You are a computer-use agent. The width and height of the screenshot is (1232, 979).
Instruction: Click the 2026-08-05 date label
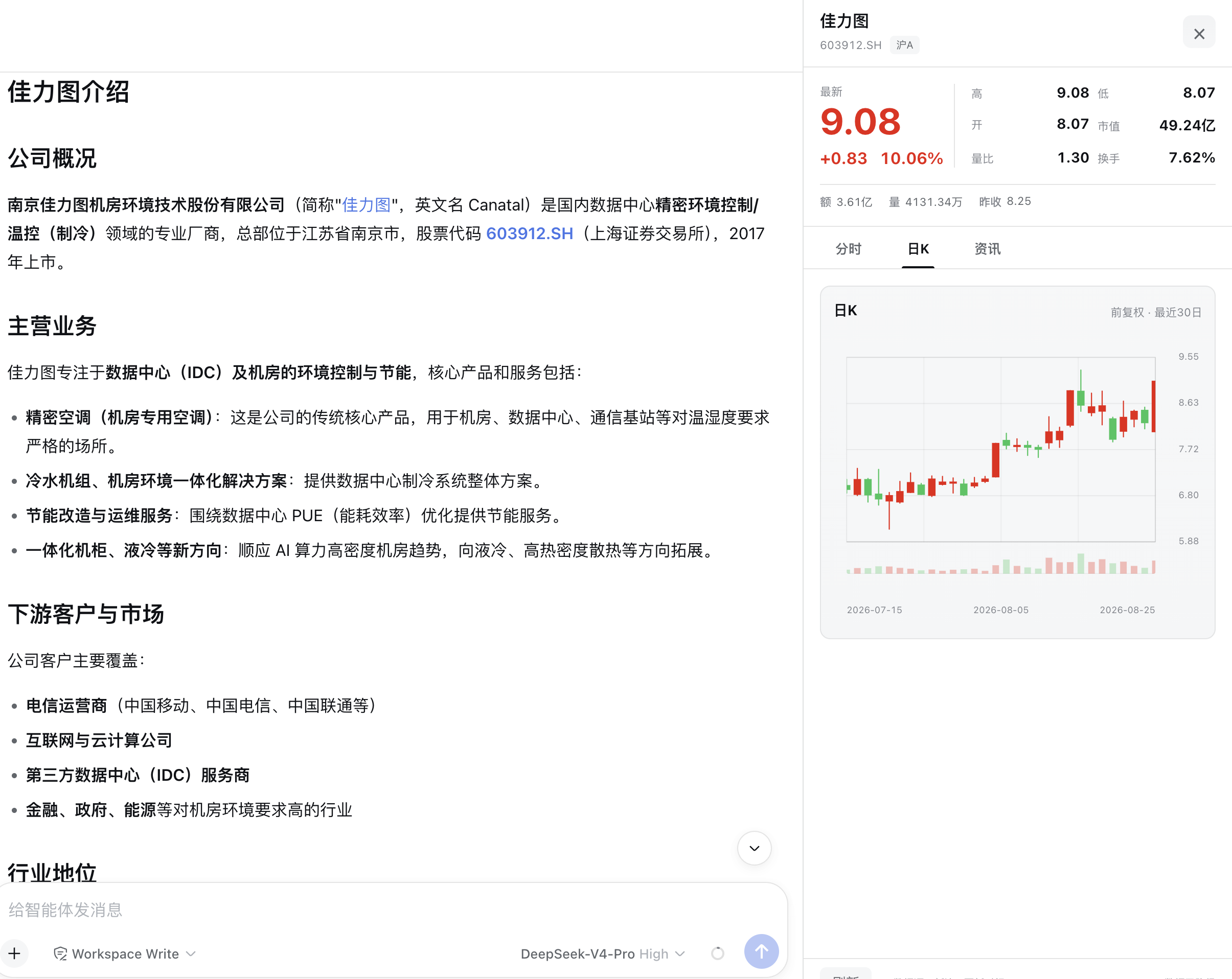coord(1000,610)
